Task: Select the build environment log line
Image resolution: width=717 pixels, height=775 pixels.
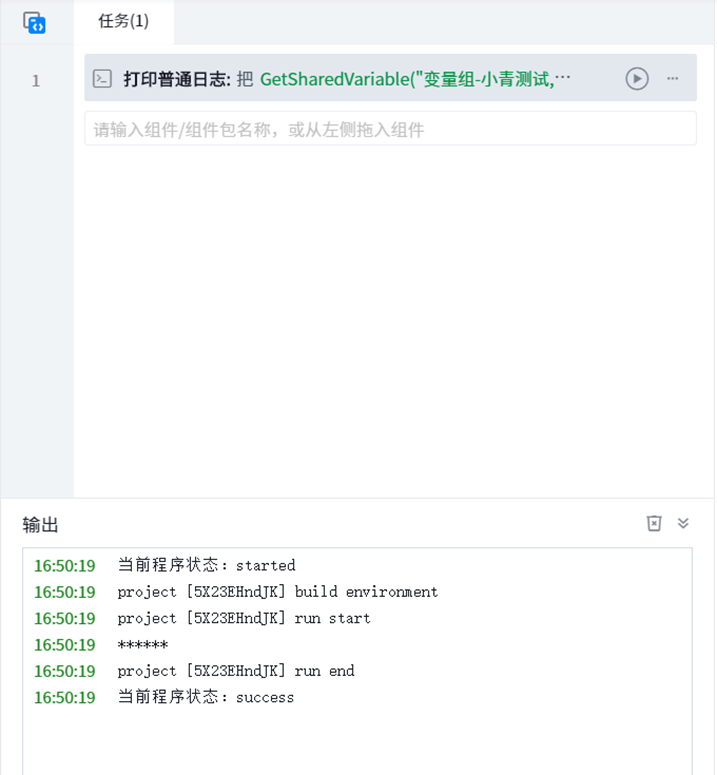Action: click(x=277, y=592)
